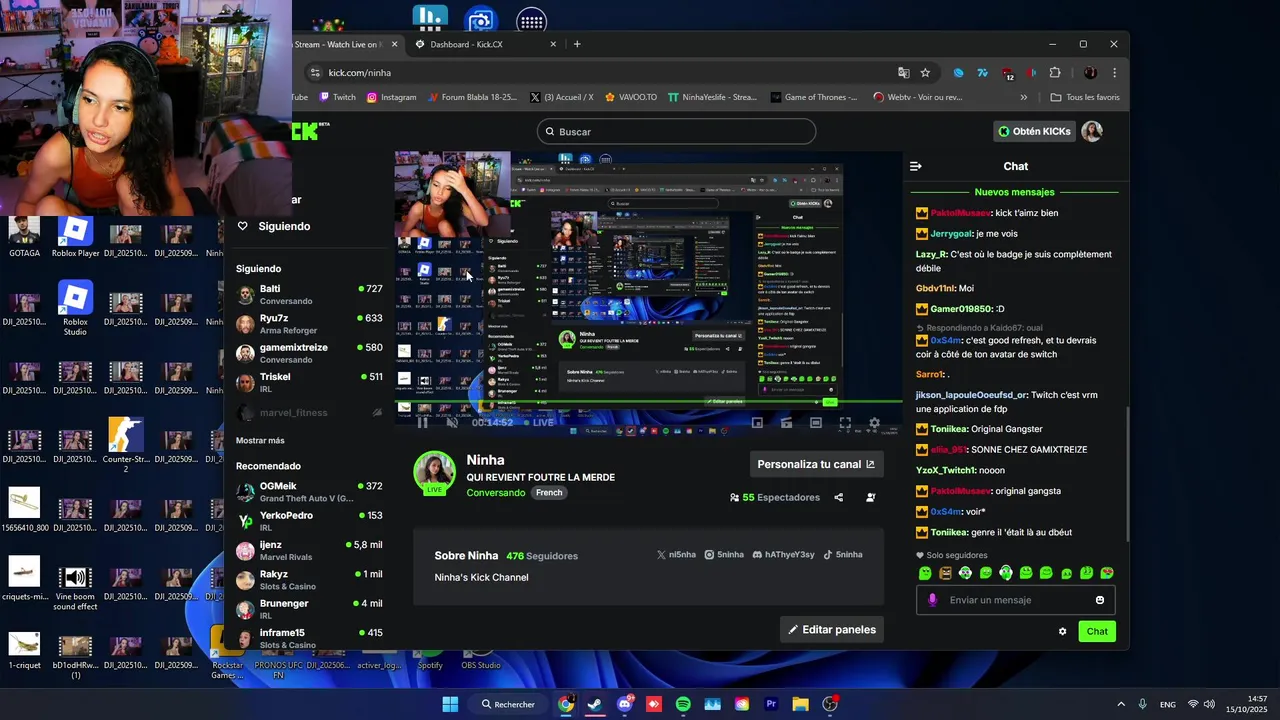Image resolution: width=1280 pixels, height=720 pixels.
Task: Bookmark this page with star icon
Action: click(925, 73)
